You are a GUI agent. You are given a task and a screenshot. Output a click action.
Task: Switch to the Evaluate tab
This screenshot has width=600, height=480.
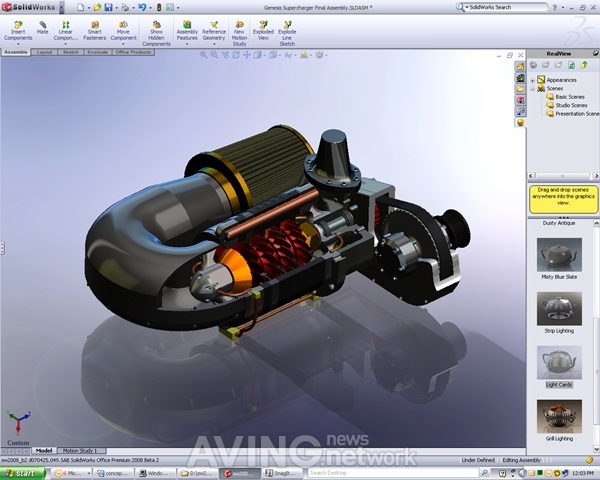point(98,52)
